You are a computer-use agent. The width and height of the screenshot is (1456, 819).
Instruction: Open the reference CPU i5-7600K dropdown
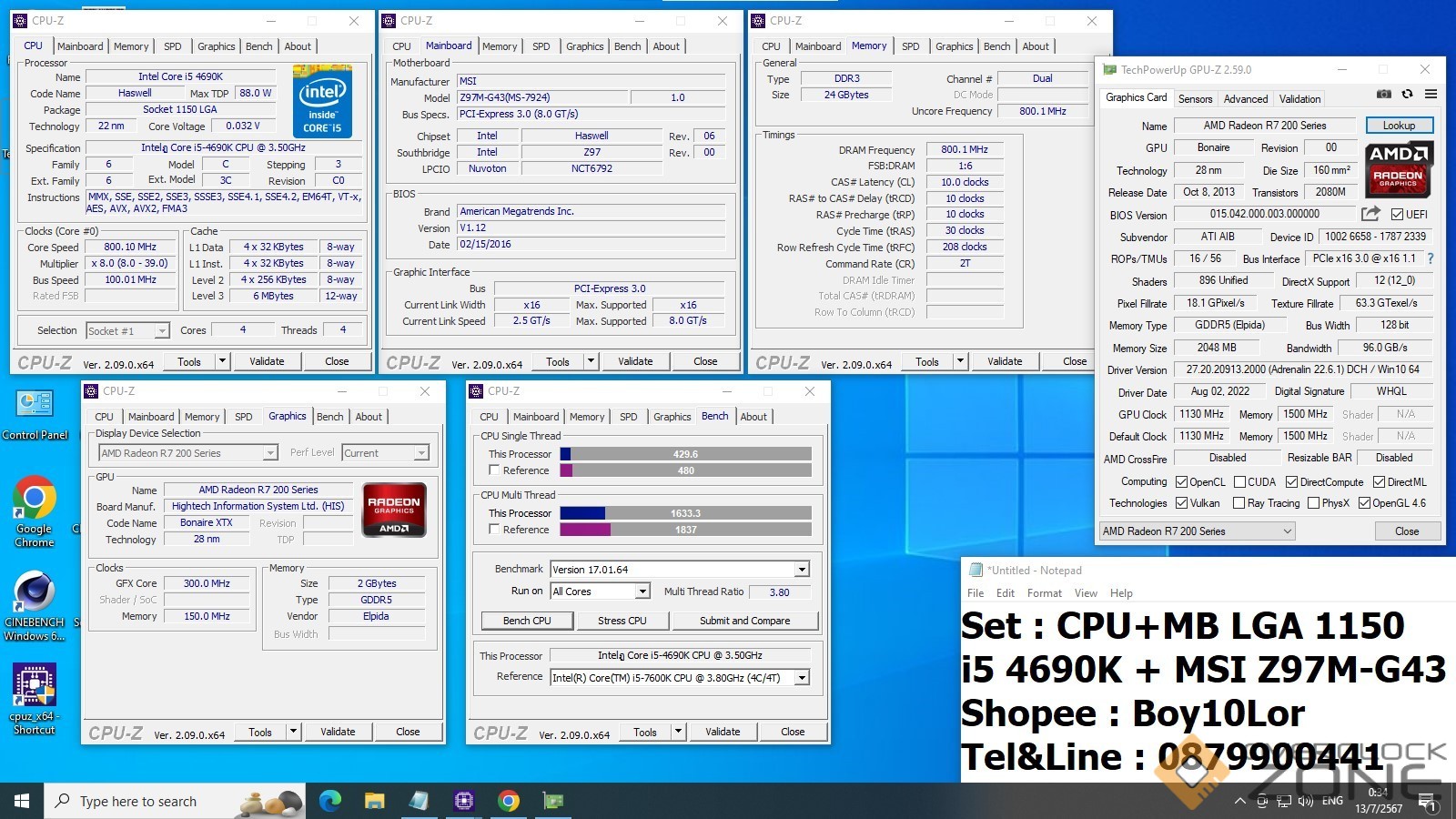point(802,678)
